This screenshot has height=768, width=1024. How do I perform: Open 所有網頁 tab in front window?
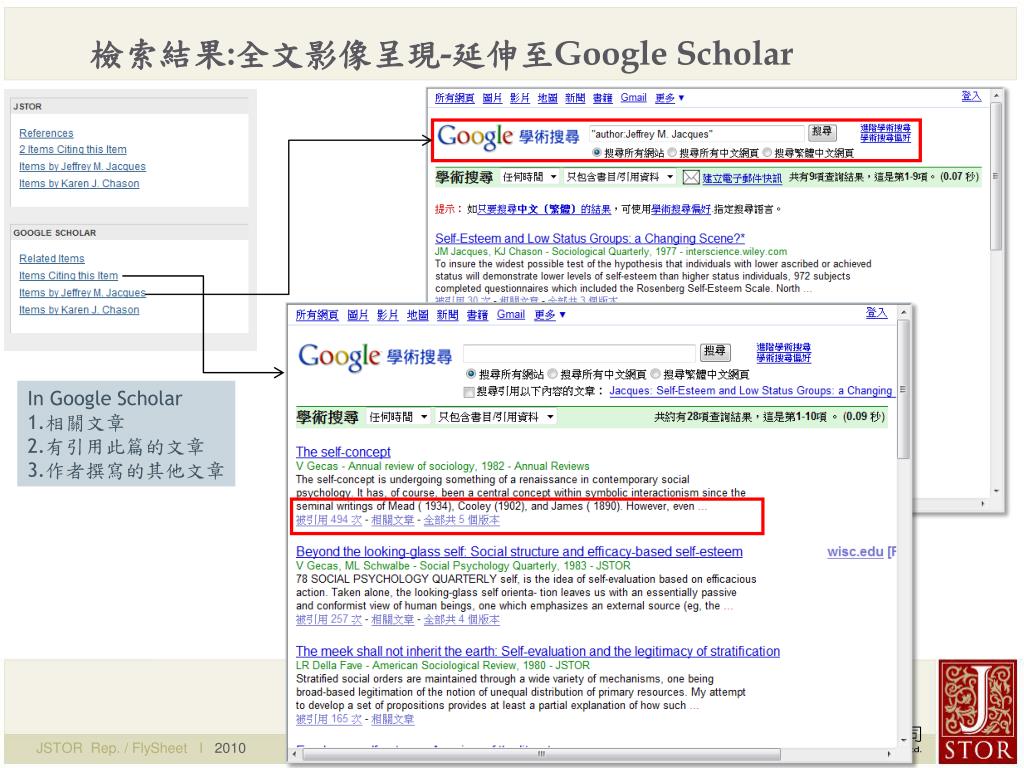pyautogui.click(x=317, y=315)
